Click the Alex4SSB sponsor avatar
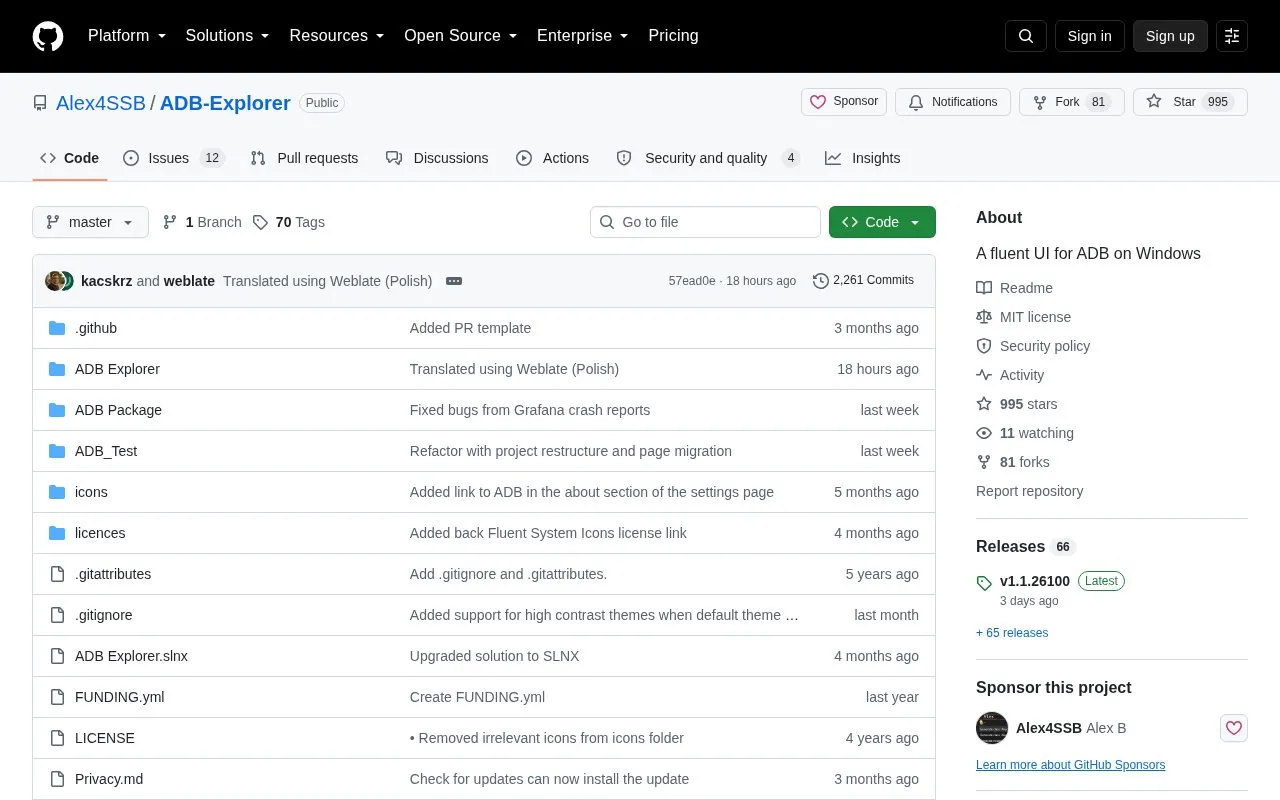Viewport: 1280px width, 800px height. click(x=992, y=728)
